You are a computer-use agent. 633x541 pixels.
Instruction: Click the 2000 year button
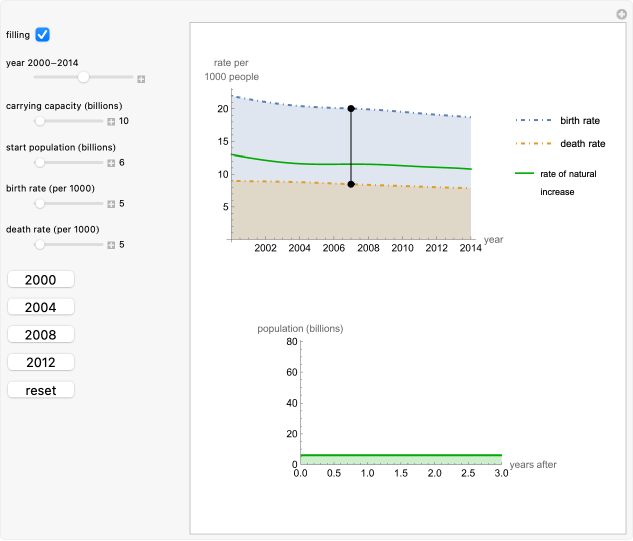tap(41, 280)
